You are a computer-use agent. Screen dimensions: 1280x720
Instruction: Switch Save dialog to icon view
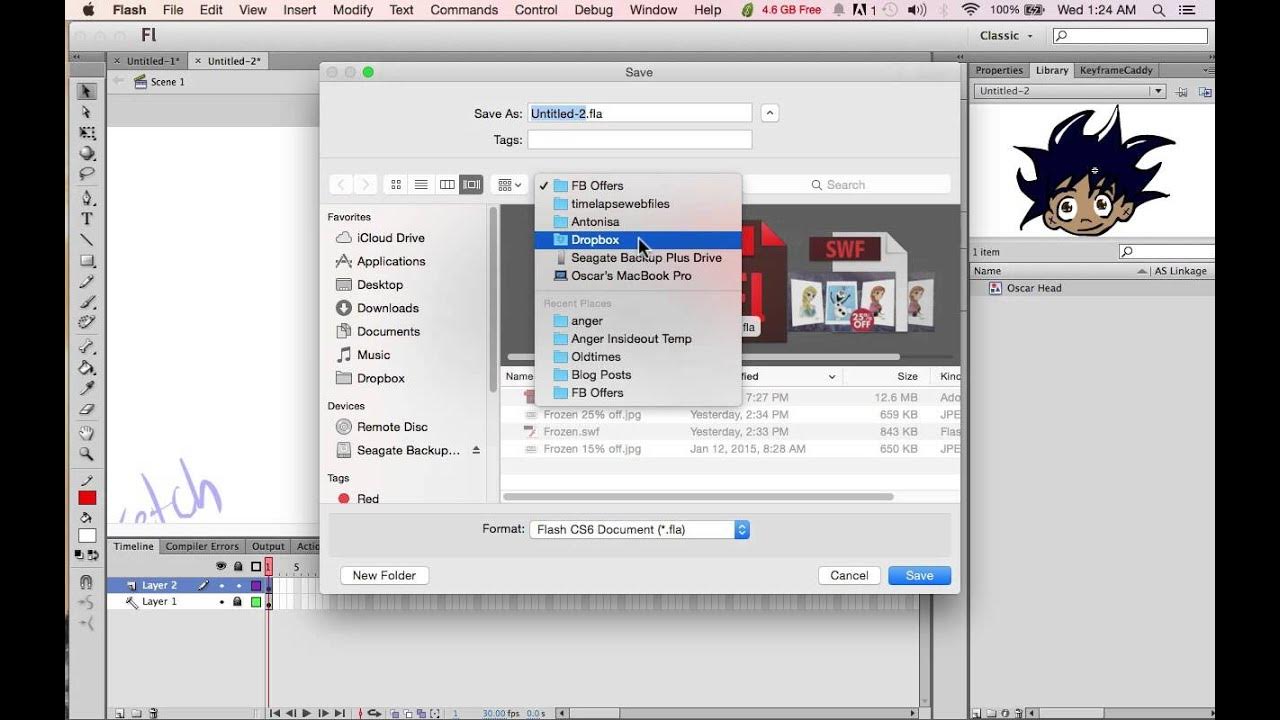pos(396,185)
